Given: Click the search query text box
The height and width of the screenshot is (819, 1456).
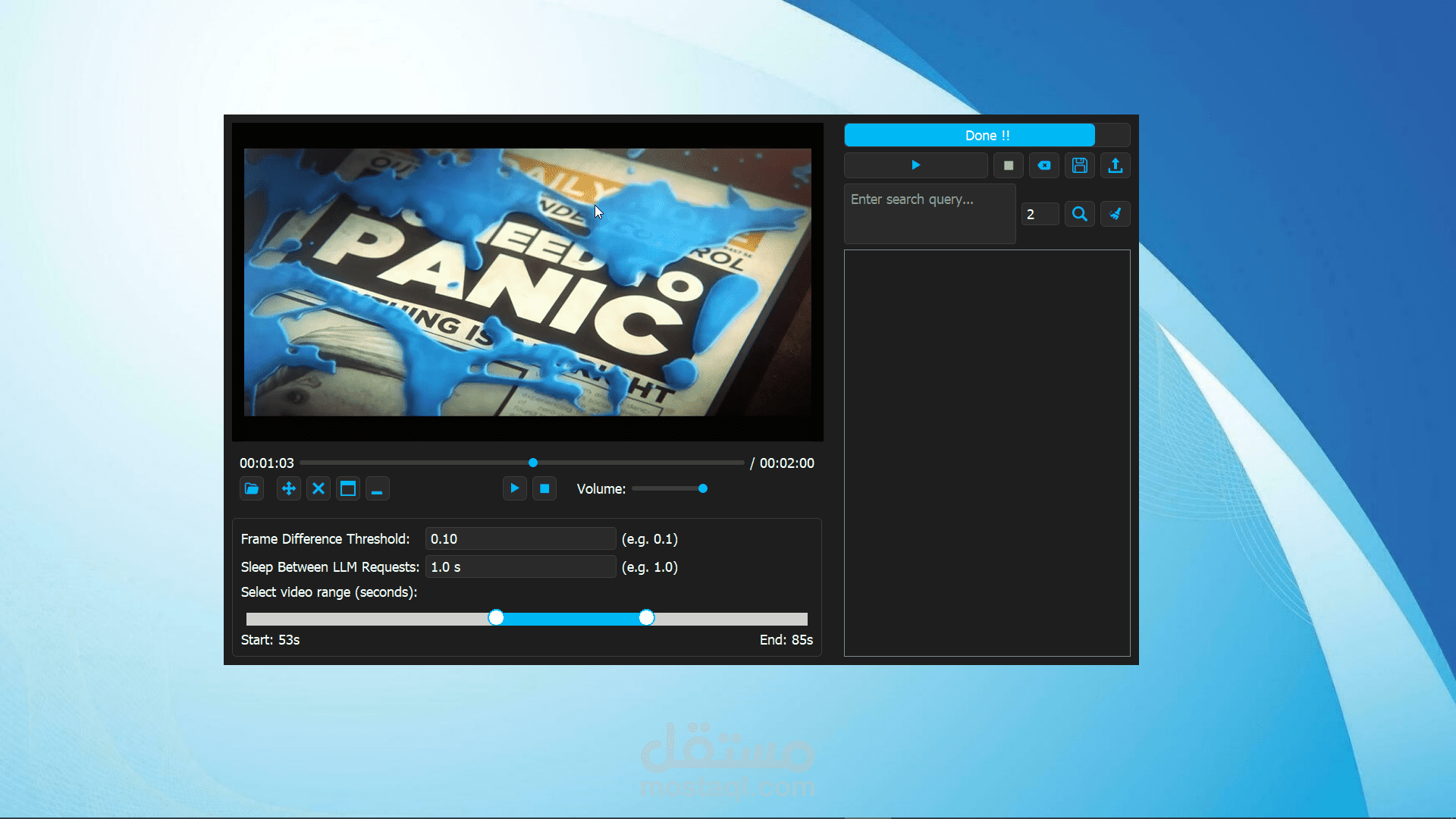Looking at the screenshot, I should 930,214.
